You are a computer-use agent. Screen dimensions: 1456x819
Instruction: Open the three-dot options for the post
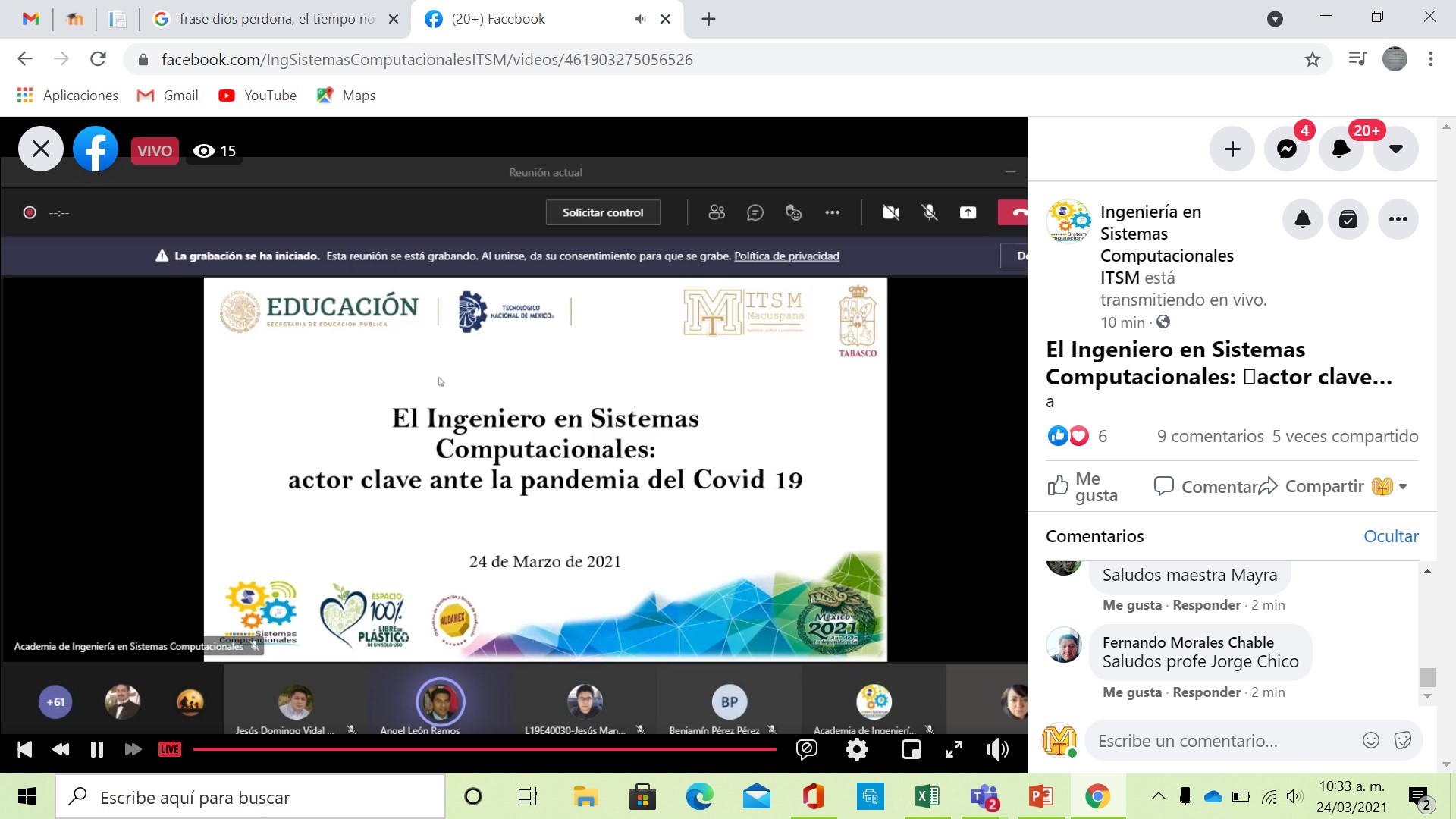pyautogui.click(x=1398, y=220)
